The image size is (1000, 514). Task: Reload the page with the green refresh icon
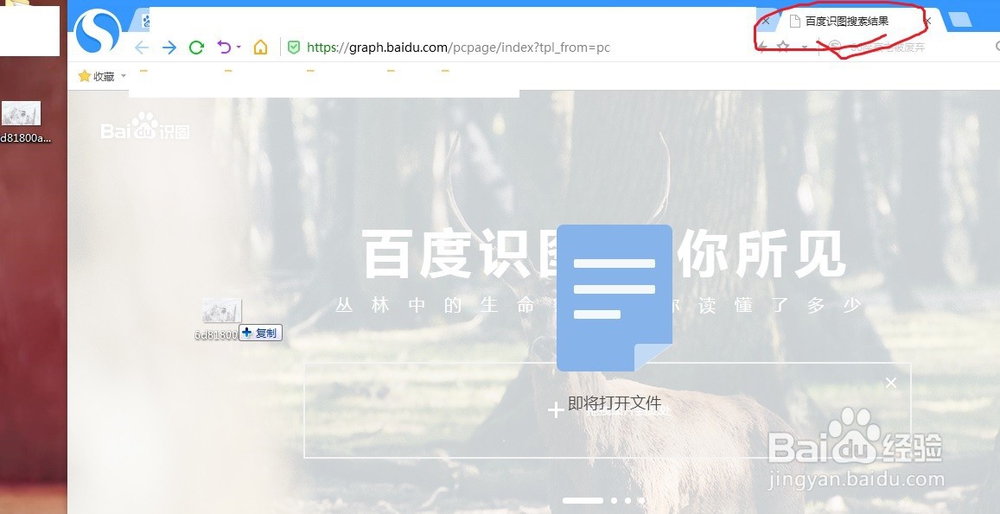coord(196,47)
